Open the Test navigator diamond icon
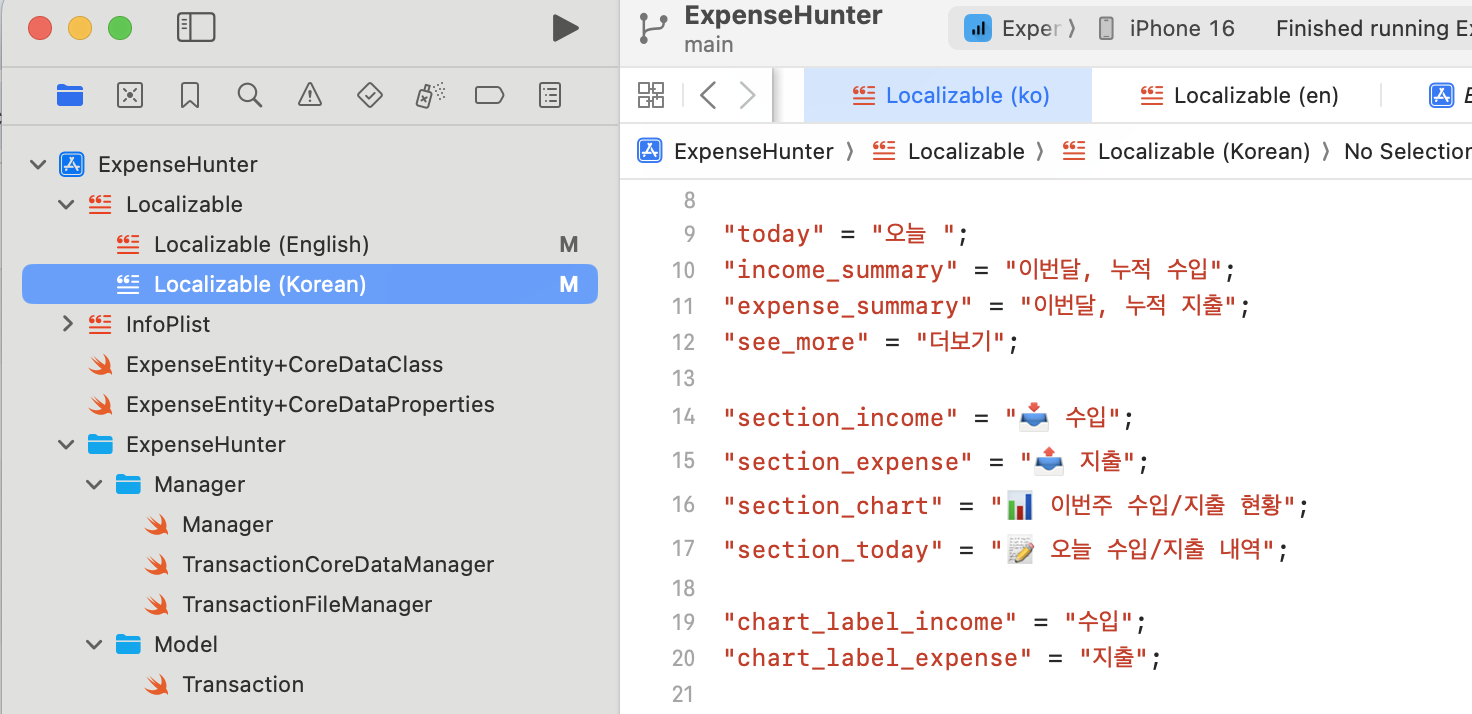Image resolution: width=1472 pixels, height=714 pixels. tap(370, 95)
